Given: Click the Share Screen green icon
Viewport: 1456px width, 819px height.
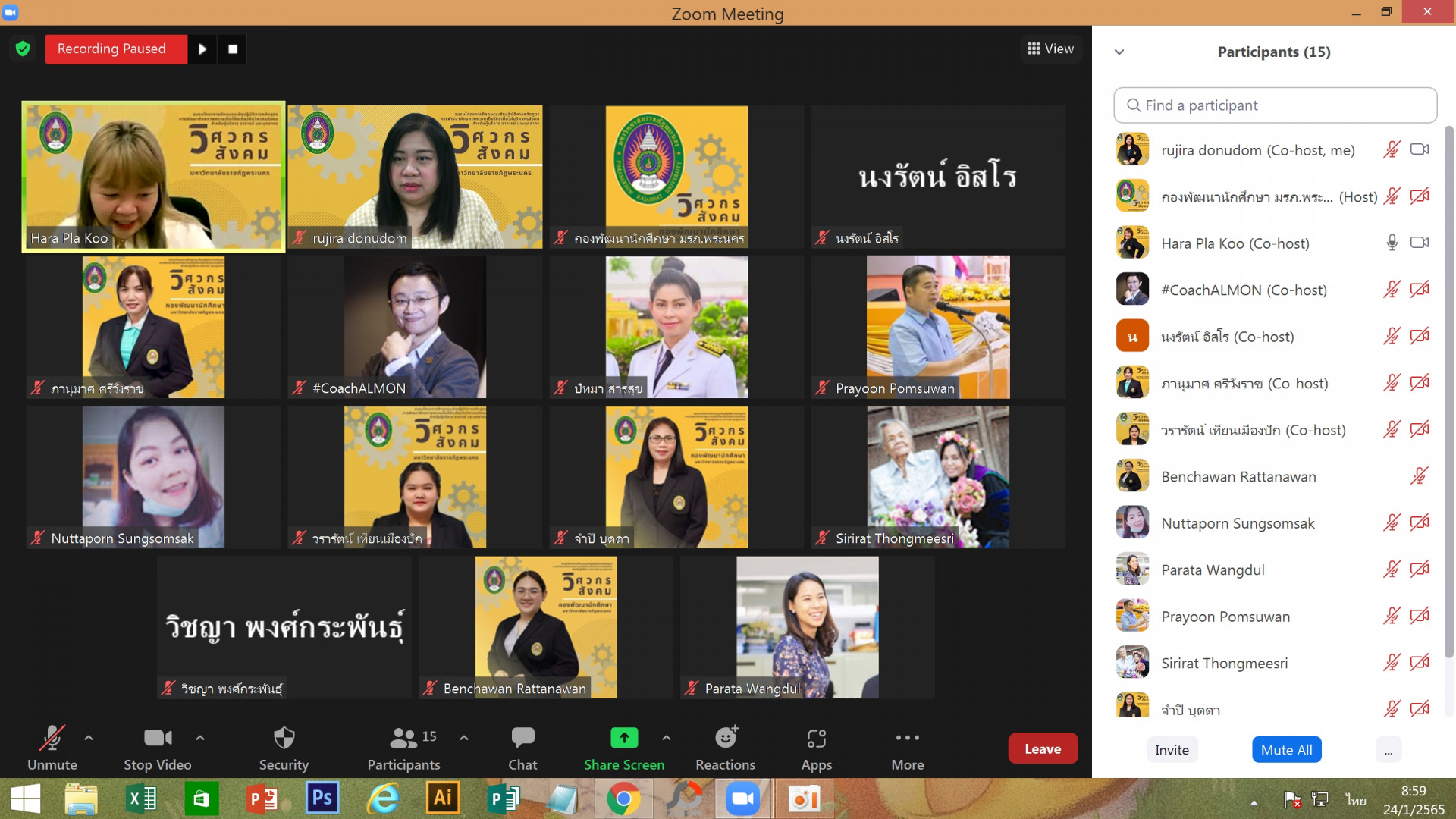Looking at the screenshot, I should (623, 738).
